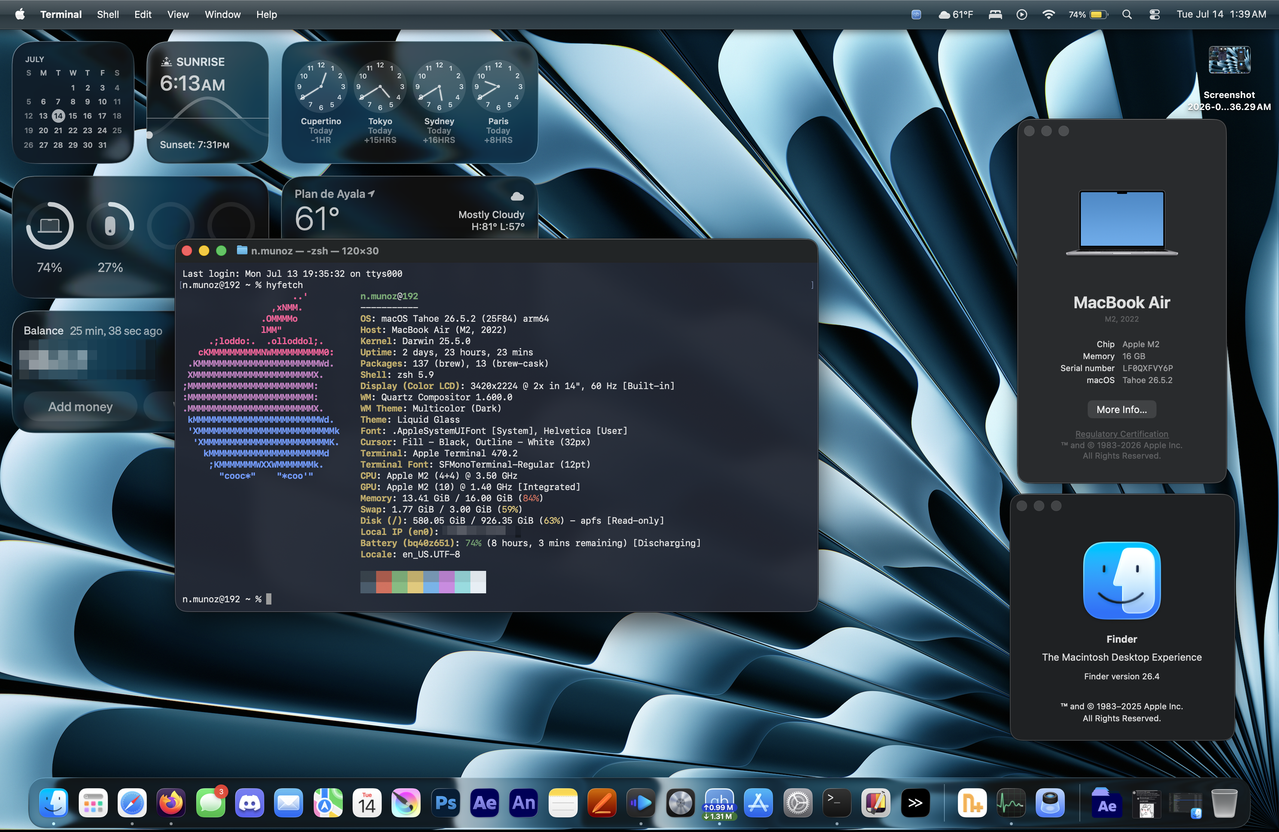Open Activity Monitor in the dock
The width and height of the screenshot is (1279, 832).
tap(1010, 802)
